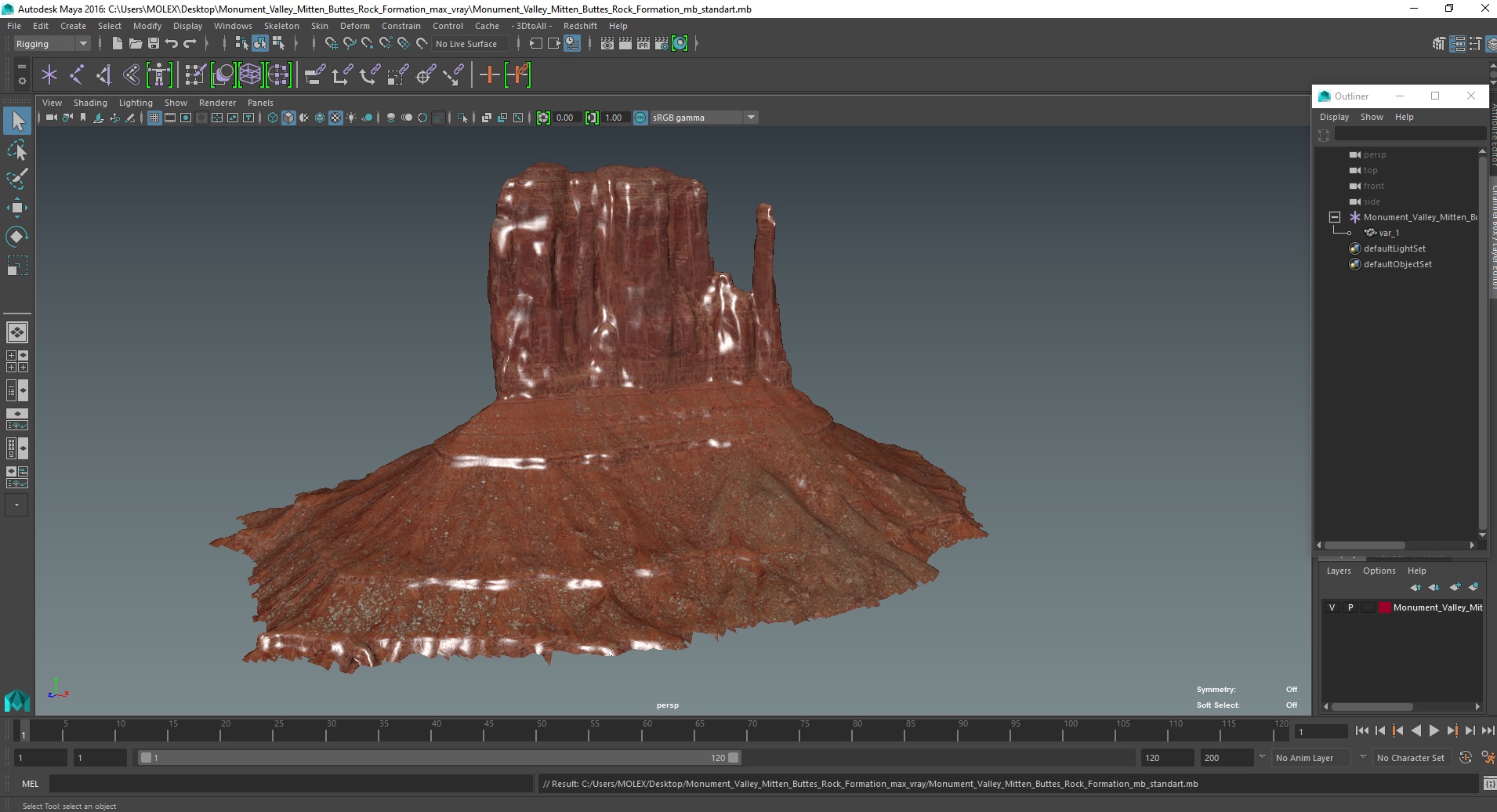Open Render Settings icon
Viewport: 1497px width, 812px height.
point(662,44)
